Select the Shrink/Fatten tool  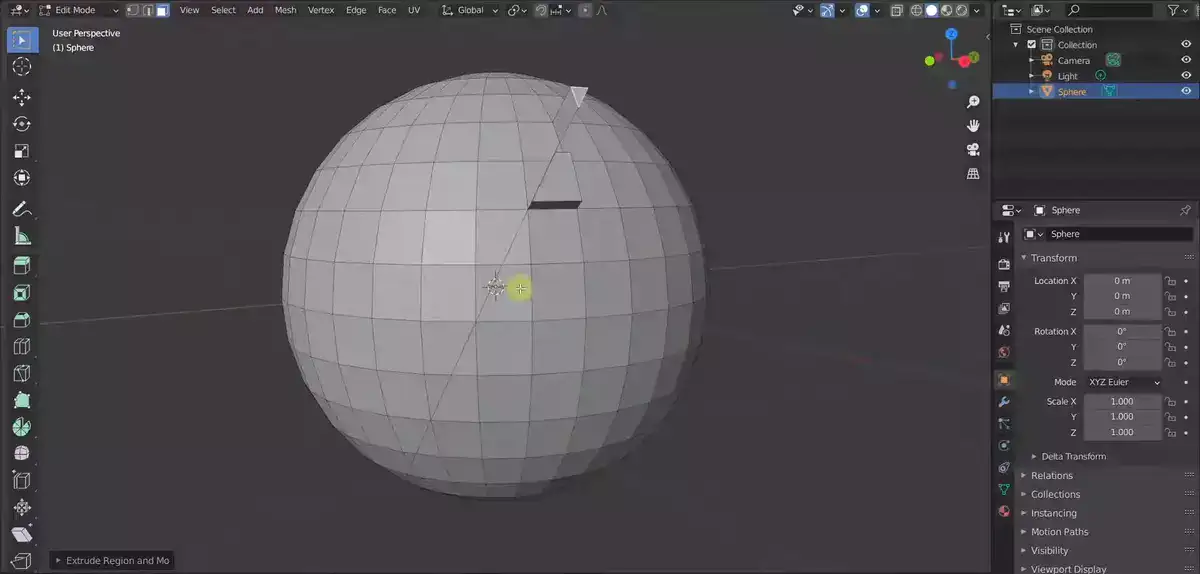tap(21, 508)
